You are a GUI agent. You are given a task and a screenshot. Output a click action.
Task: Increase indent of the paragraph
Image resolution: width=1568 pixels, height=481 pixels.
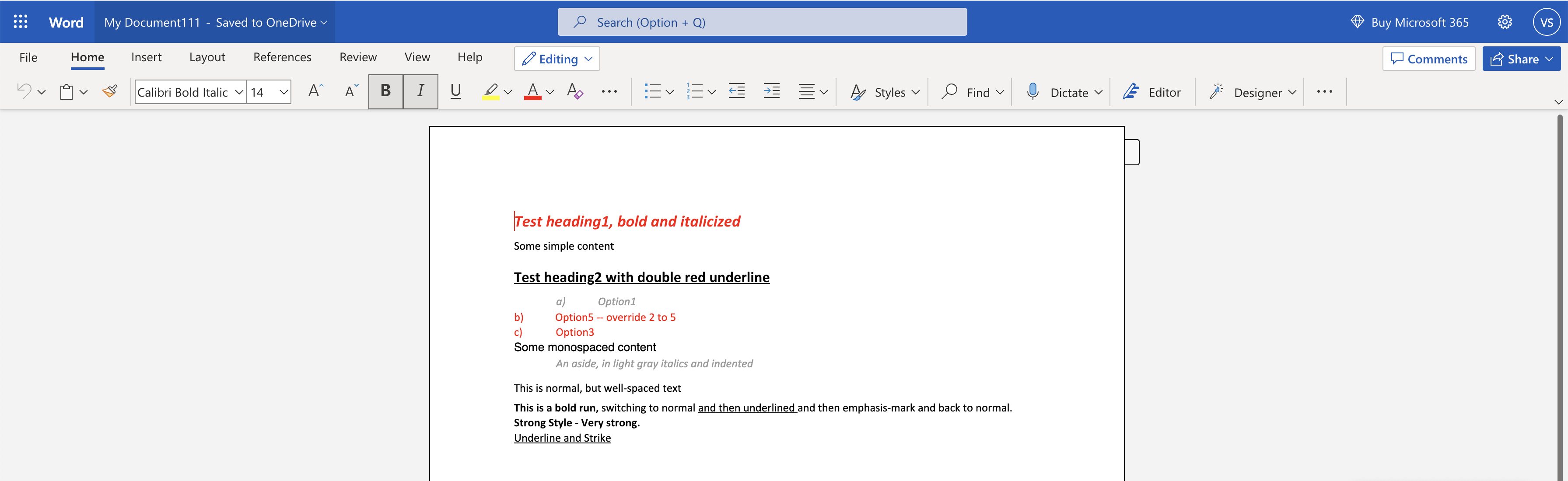coord(771,91)
